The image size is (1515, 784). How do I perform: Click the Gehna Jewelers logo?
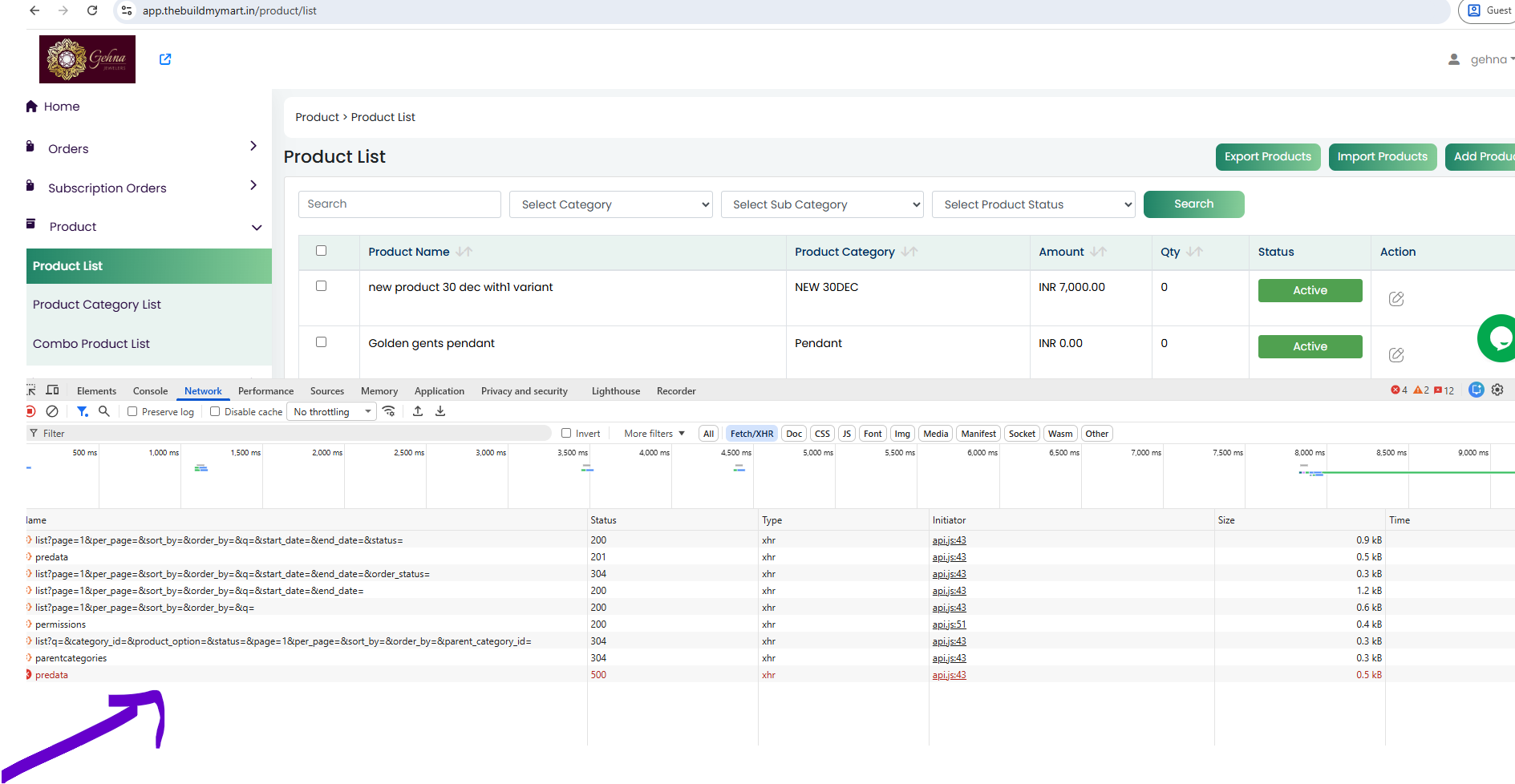click(x=87, y=59)
